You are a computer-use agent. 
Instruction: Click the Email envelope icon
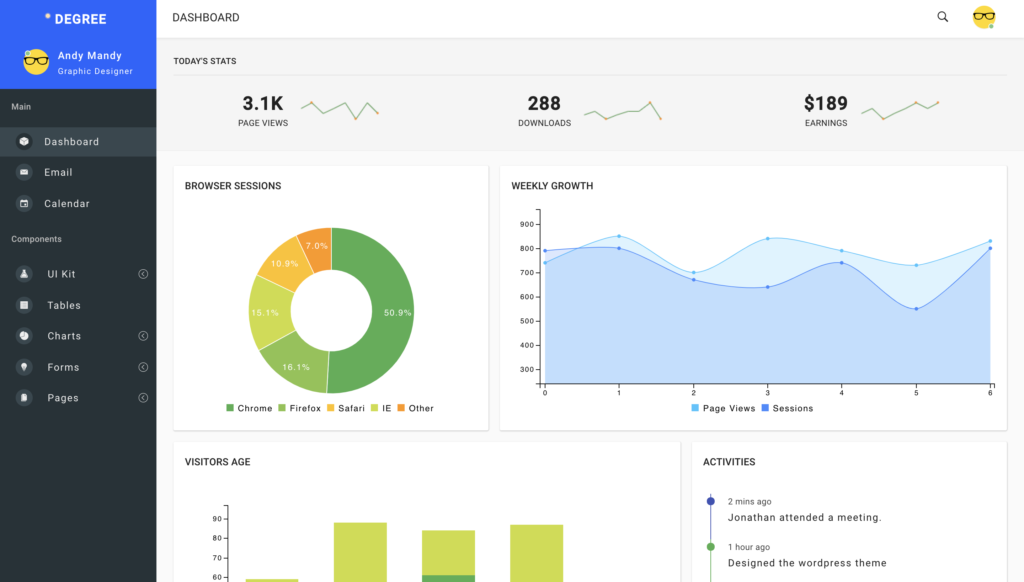coord(24,172)
